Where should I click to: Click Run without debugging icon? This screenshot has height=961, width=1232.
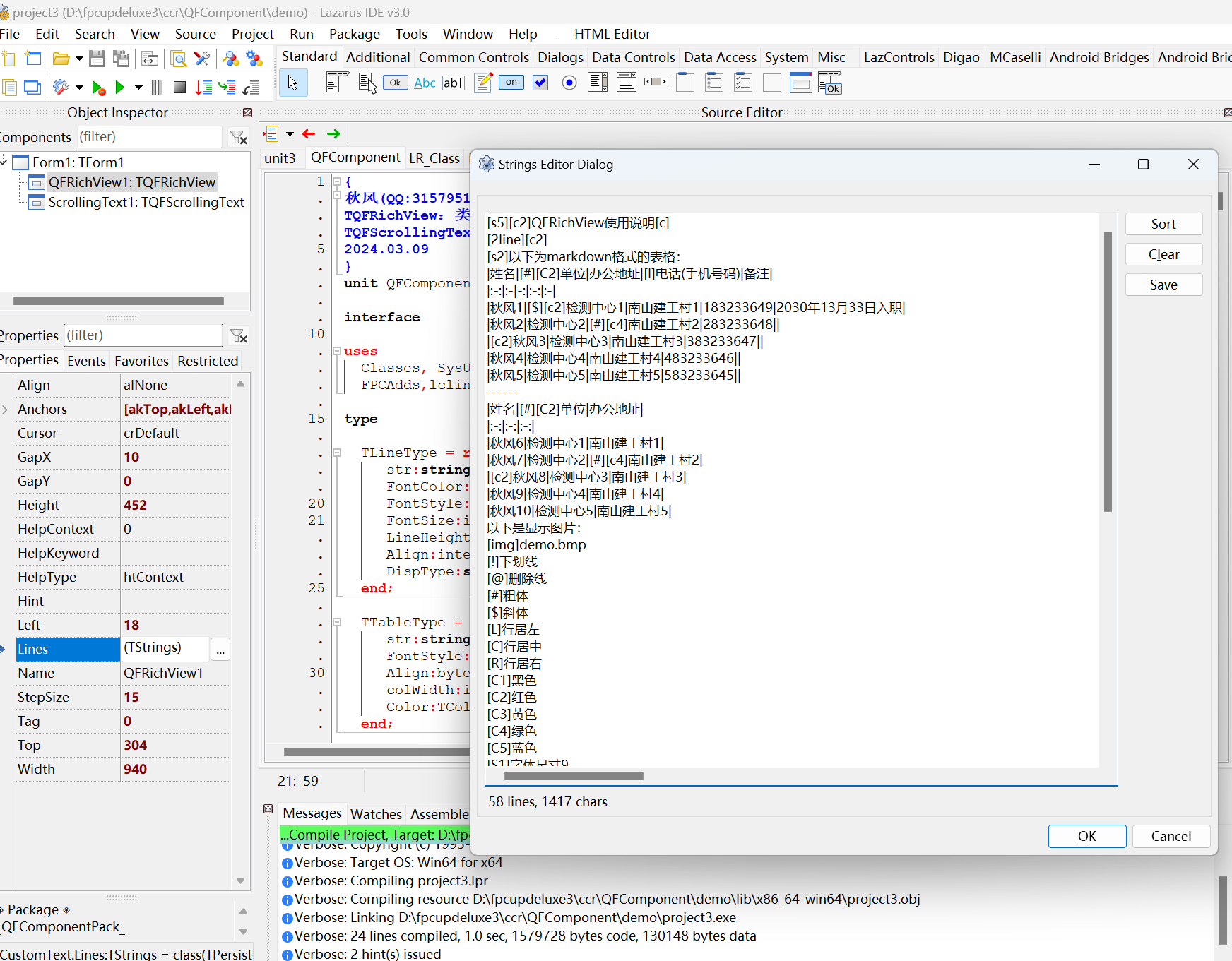point(98,88)
